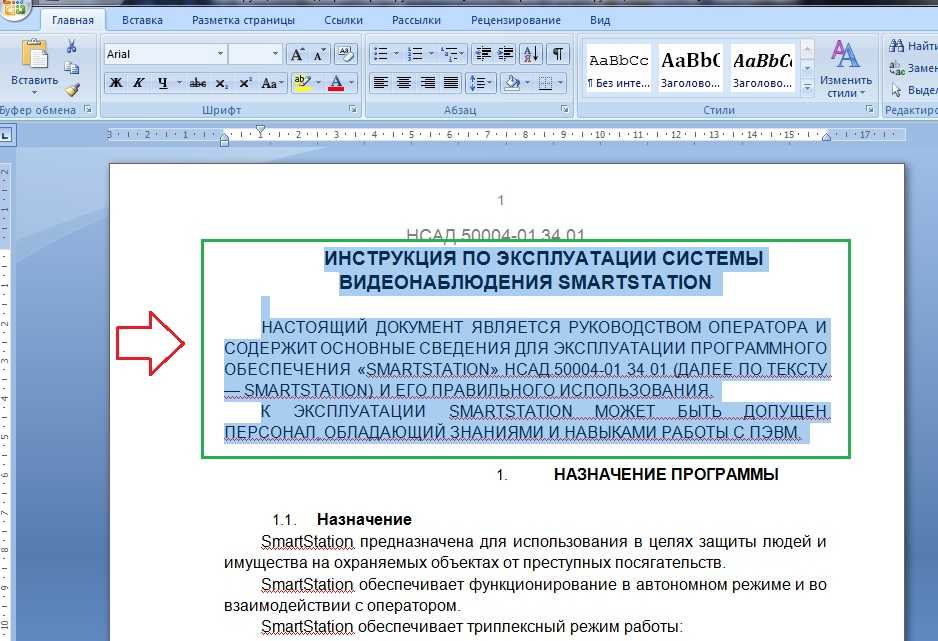Apply center paragraph alignment
The image size is (938, 641).
click(x=404, y=83)
